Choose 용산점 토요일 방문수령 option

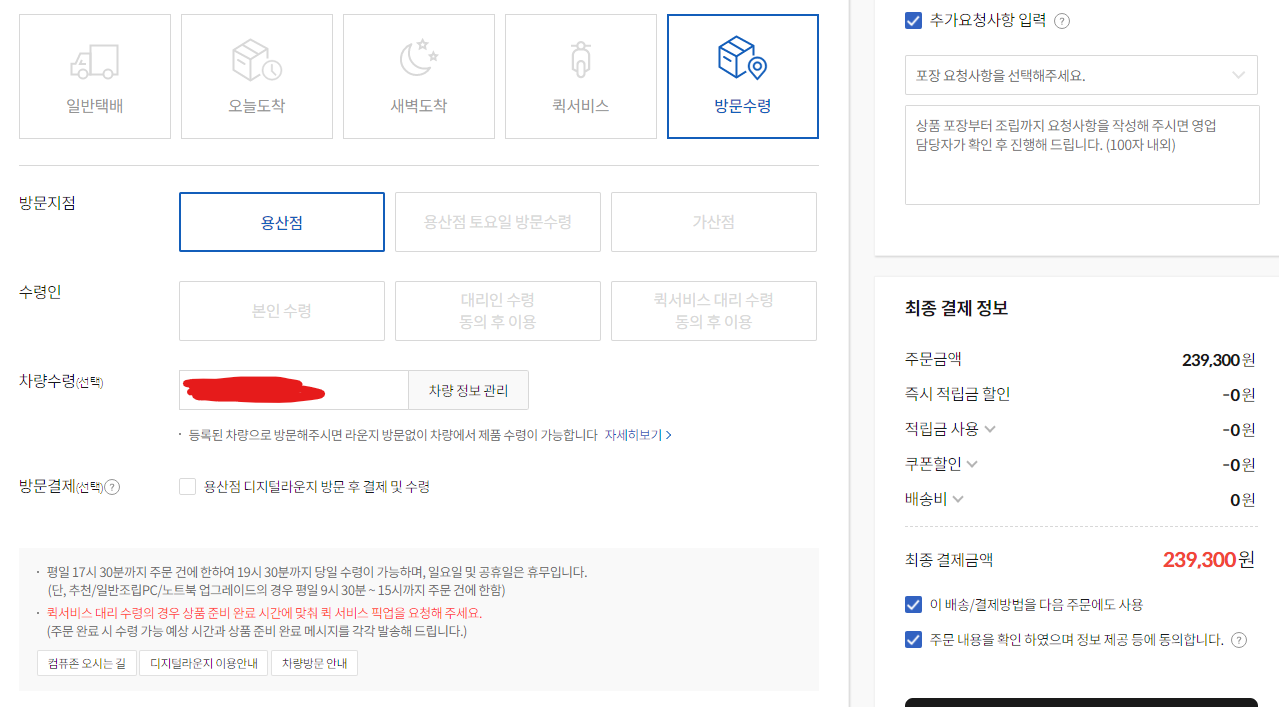click(498, 222)
